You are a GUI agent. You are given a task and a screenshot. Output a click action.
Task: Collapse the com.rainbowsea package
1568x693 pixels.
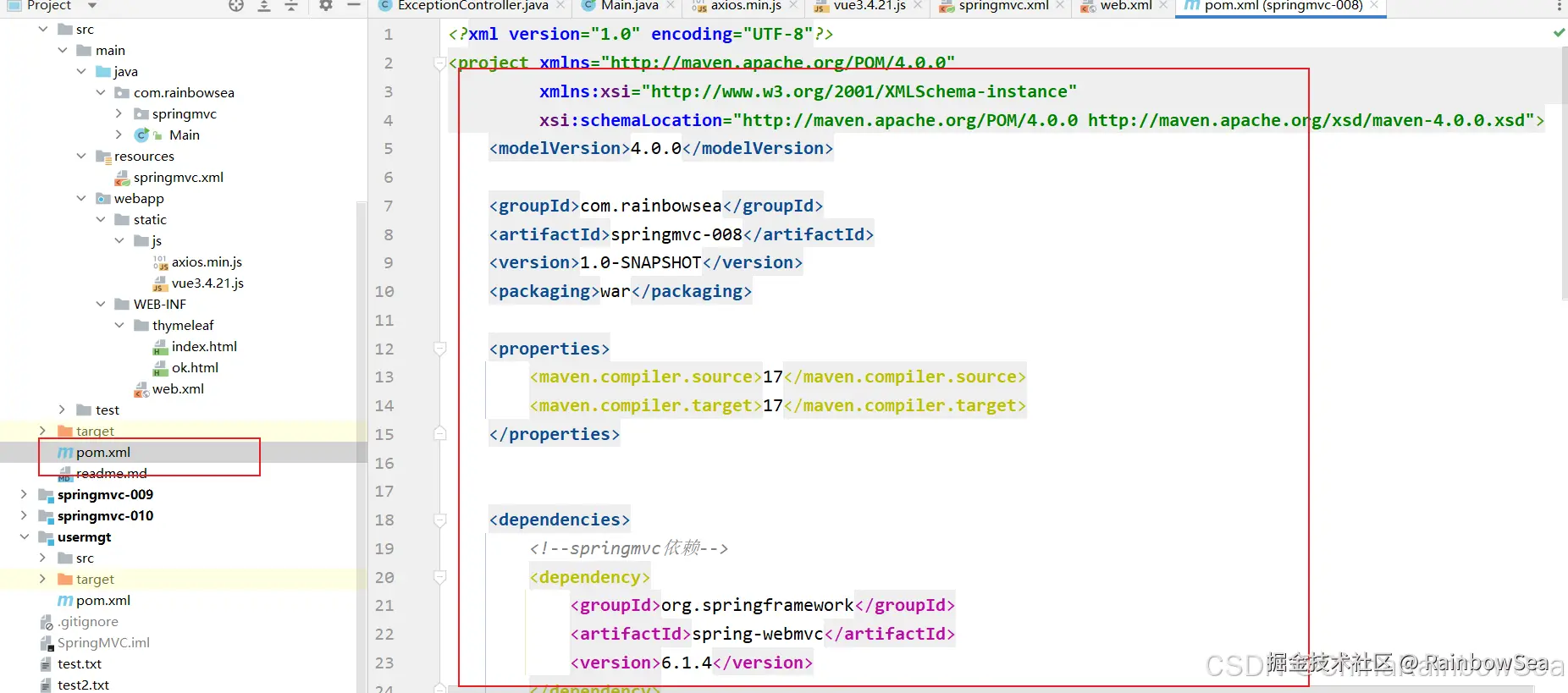point(101,92)
